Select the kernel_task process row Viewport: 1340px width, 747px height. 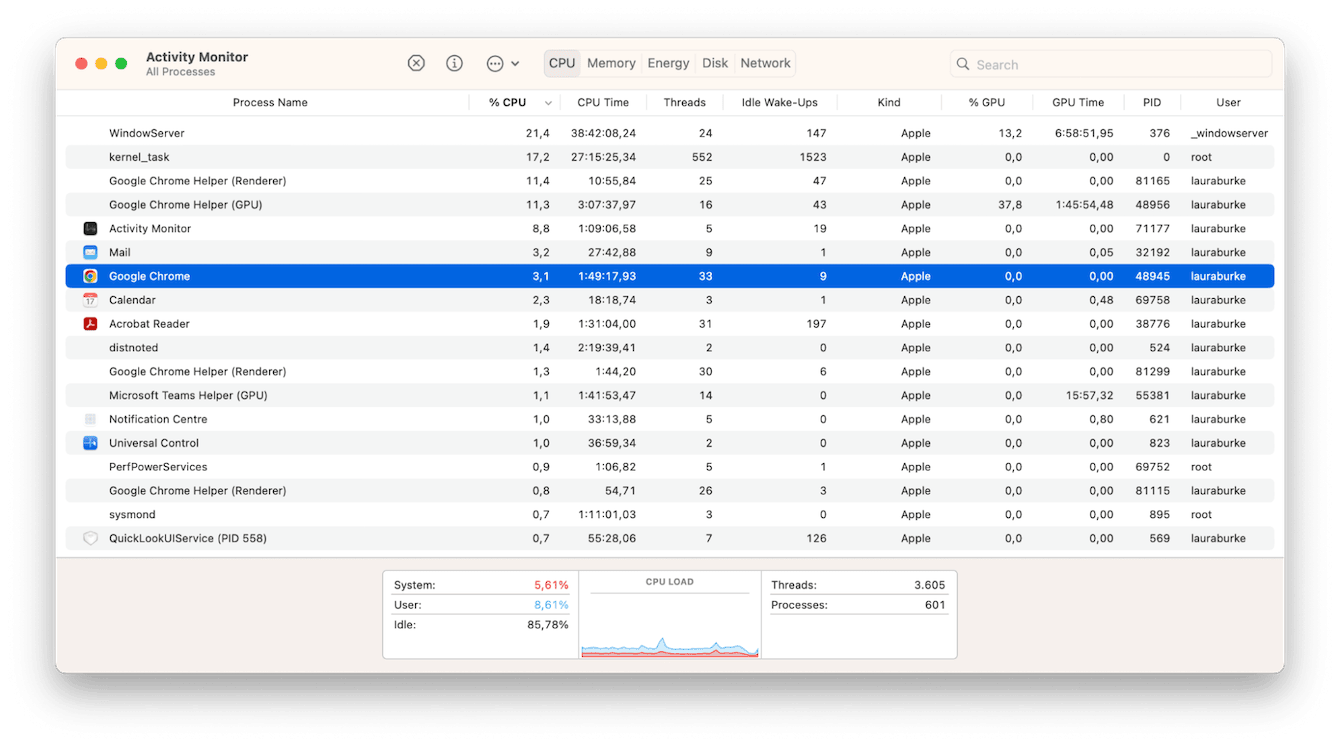coord(400,156)
